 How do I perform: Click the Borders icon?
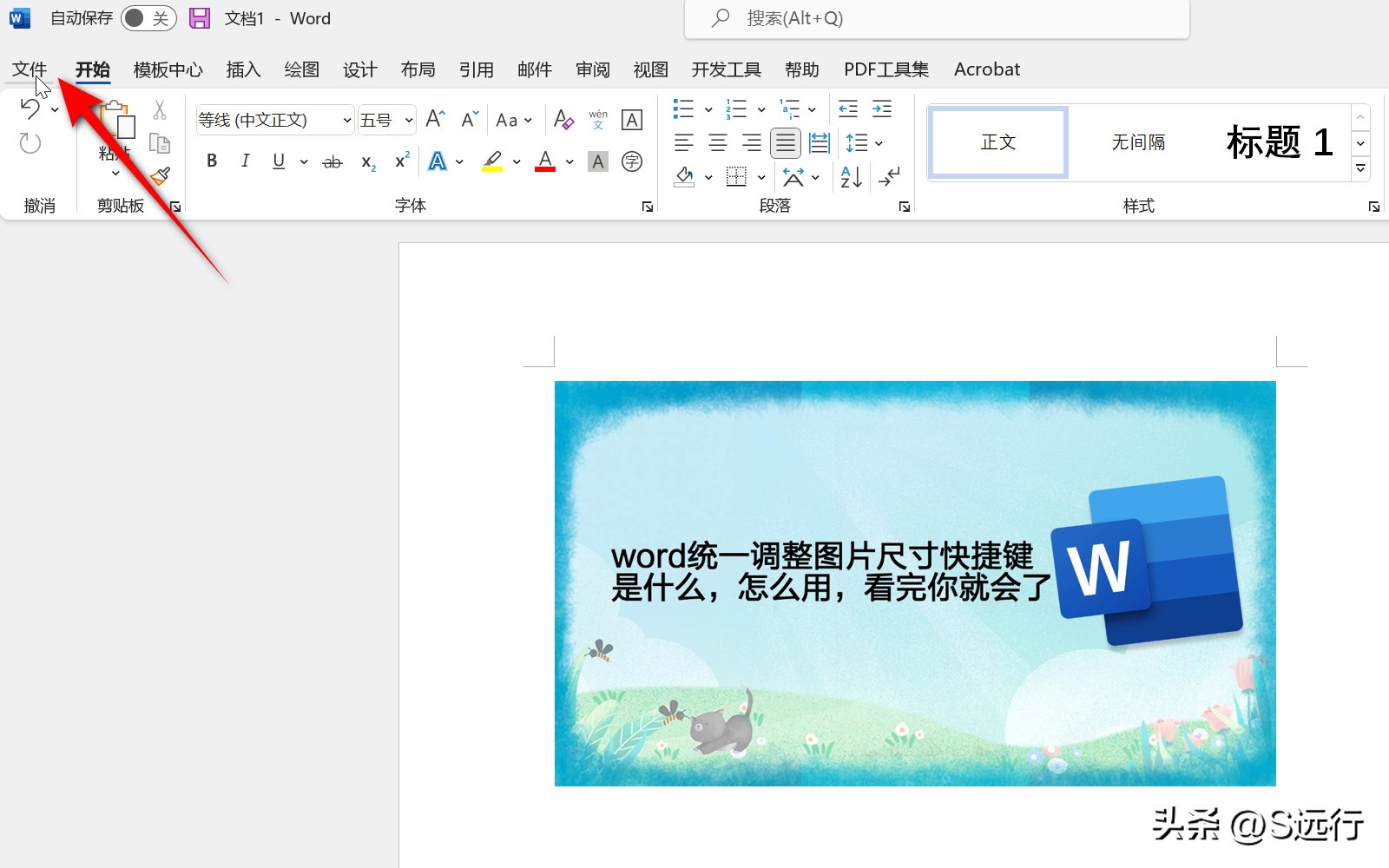pos(736,177)
